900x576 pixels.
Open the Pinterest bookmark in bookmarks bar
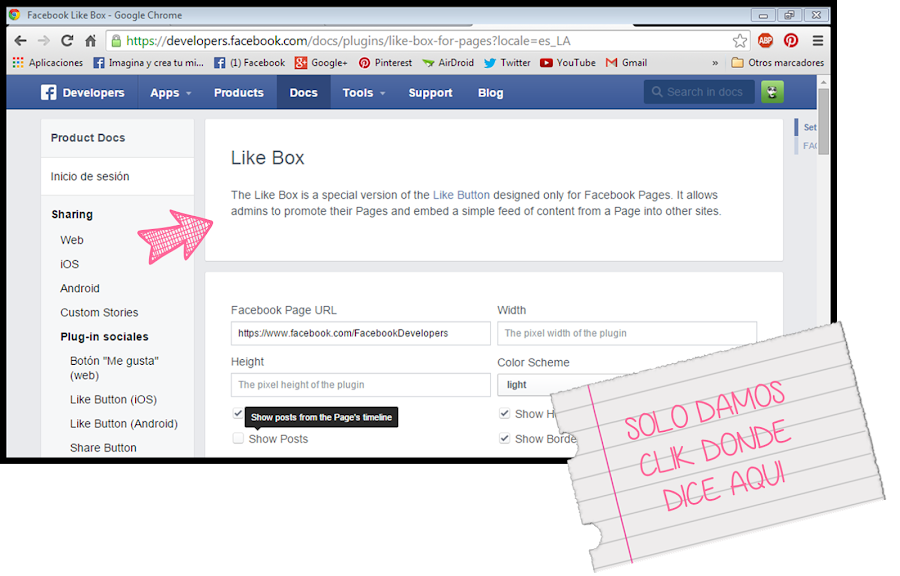(385, 63)
